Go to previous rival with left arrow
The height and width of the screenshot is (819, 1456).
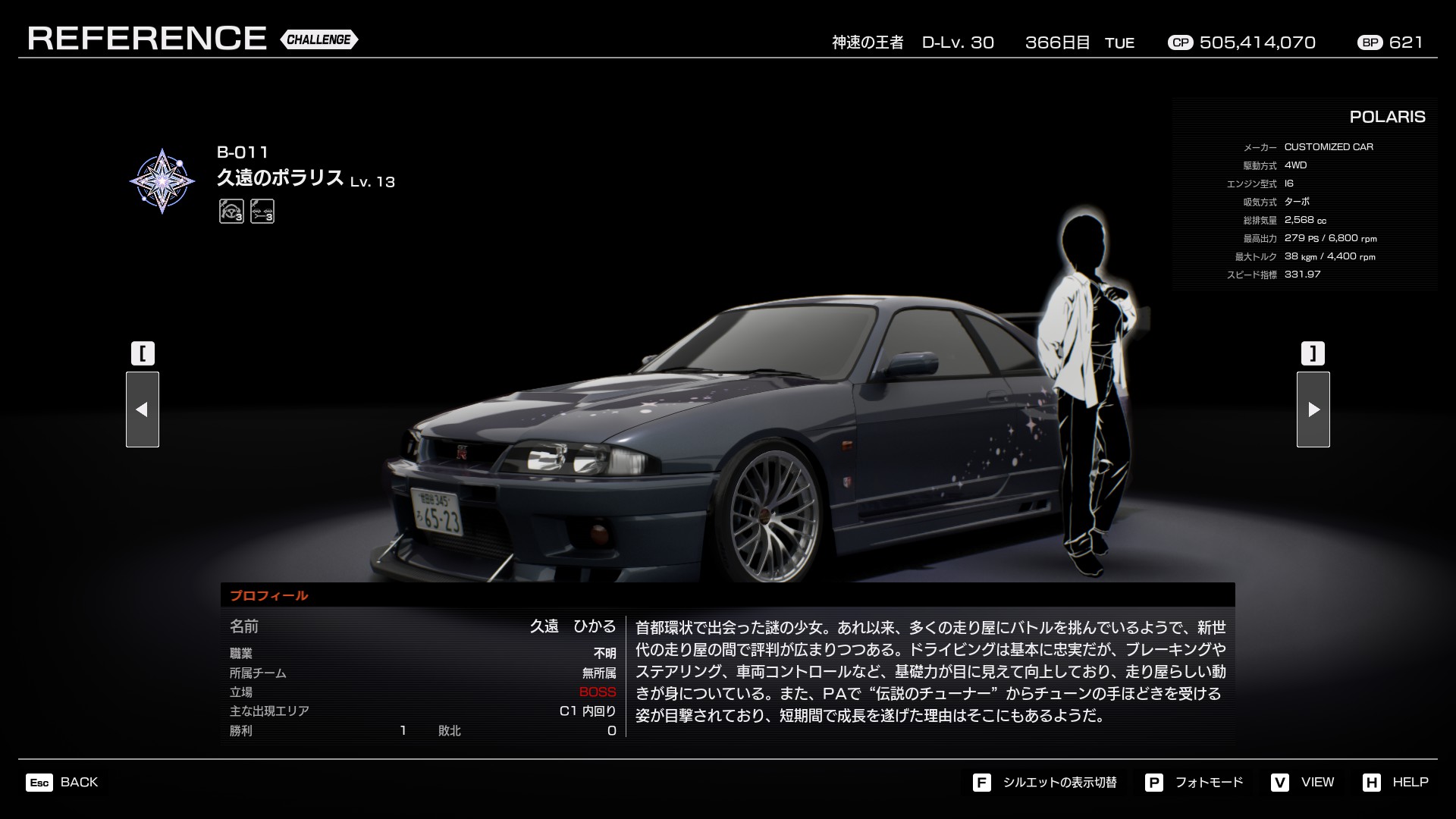coord(143,409)
